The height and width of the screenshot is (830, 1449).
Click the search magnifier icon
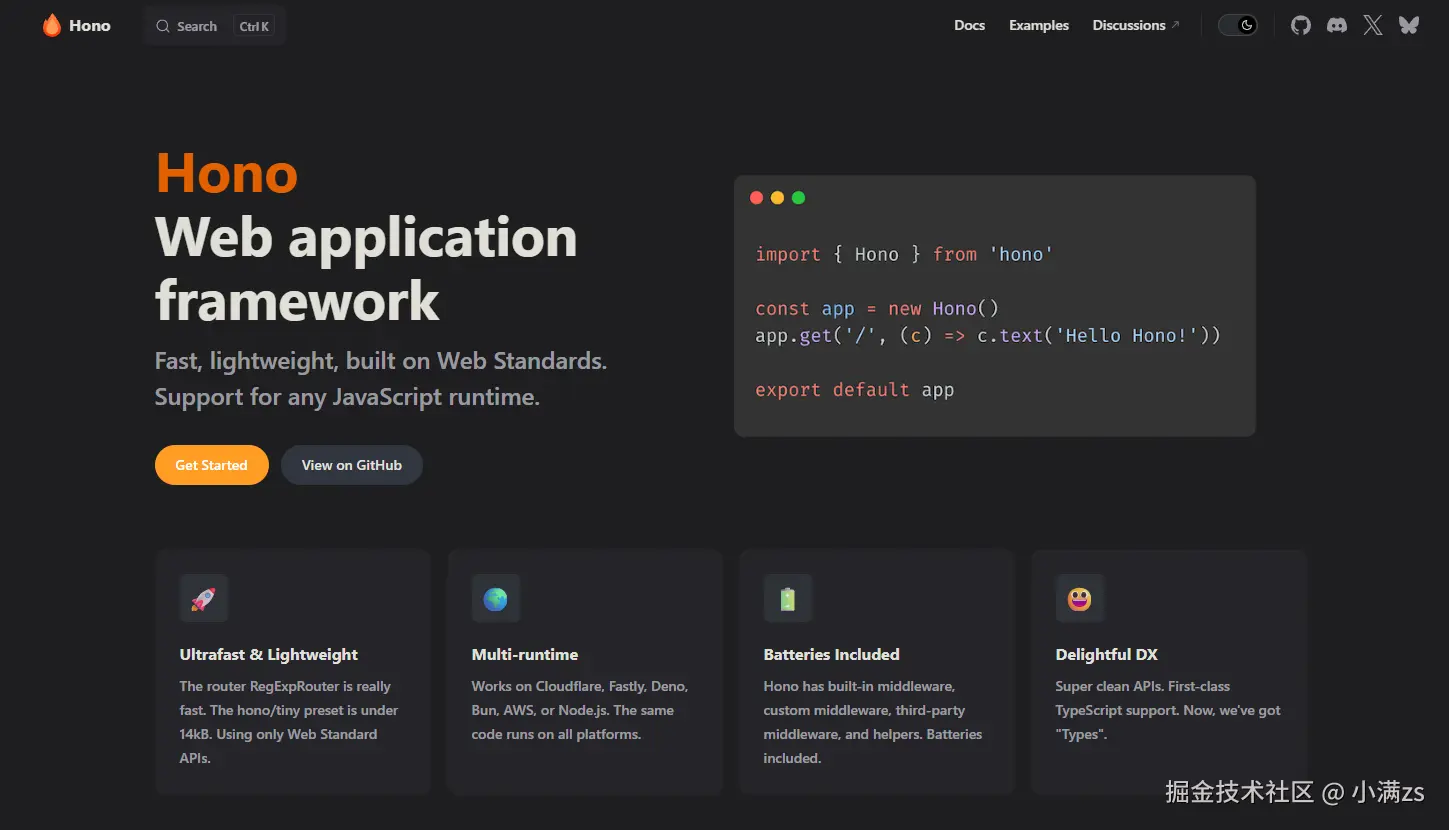pos(163,26)
